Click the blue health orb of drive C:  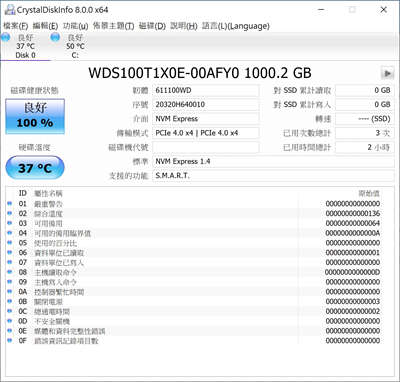(55, 37)
